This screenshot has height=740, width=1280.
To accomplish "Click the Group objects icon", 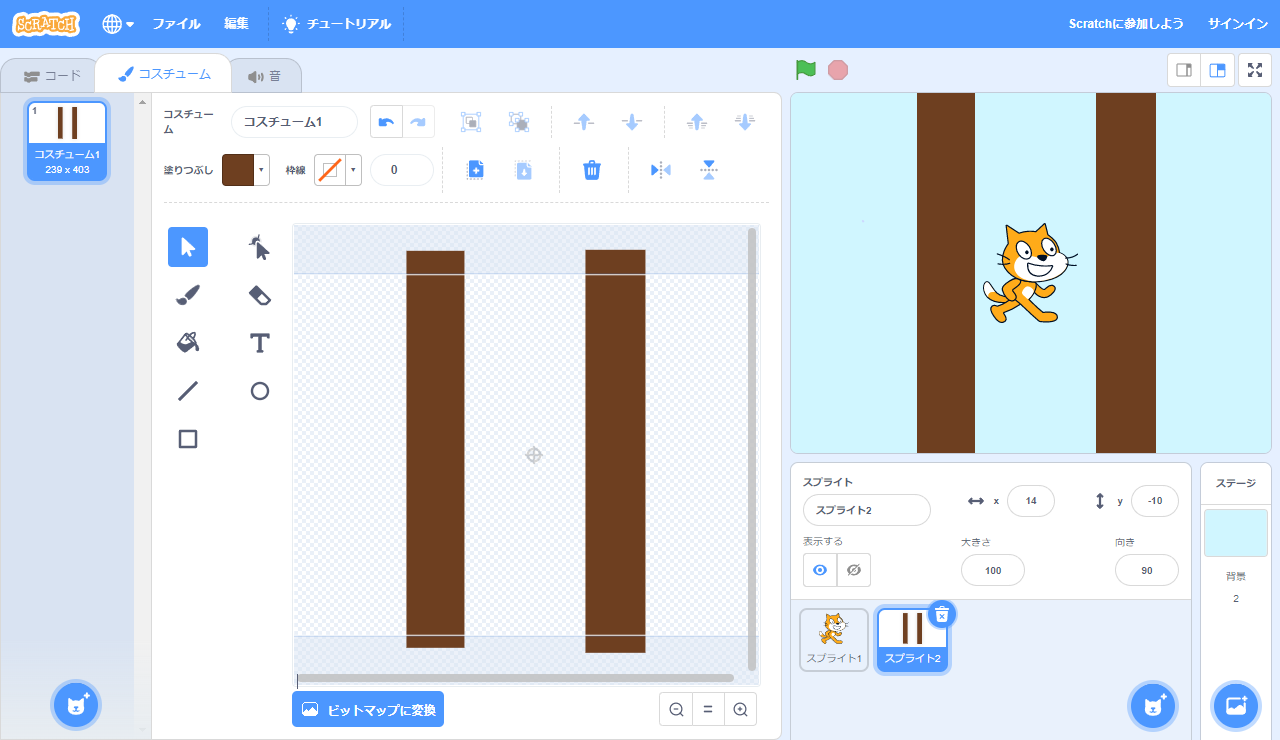I will pyautogui.click(x=471, y=122).
